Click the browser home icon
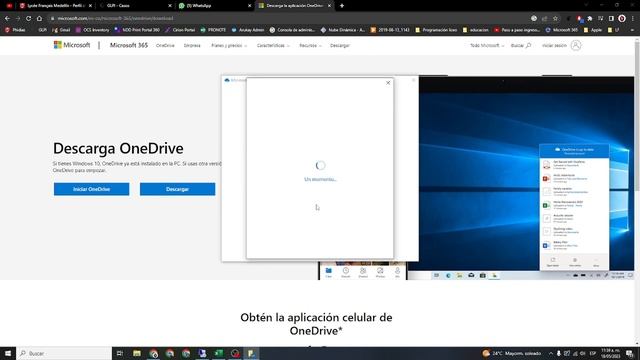 [39, 18]
